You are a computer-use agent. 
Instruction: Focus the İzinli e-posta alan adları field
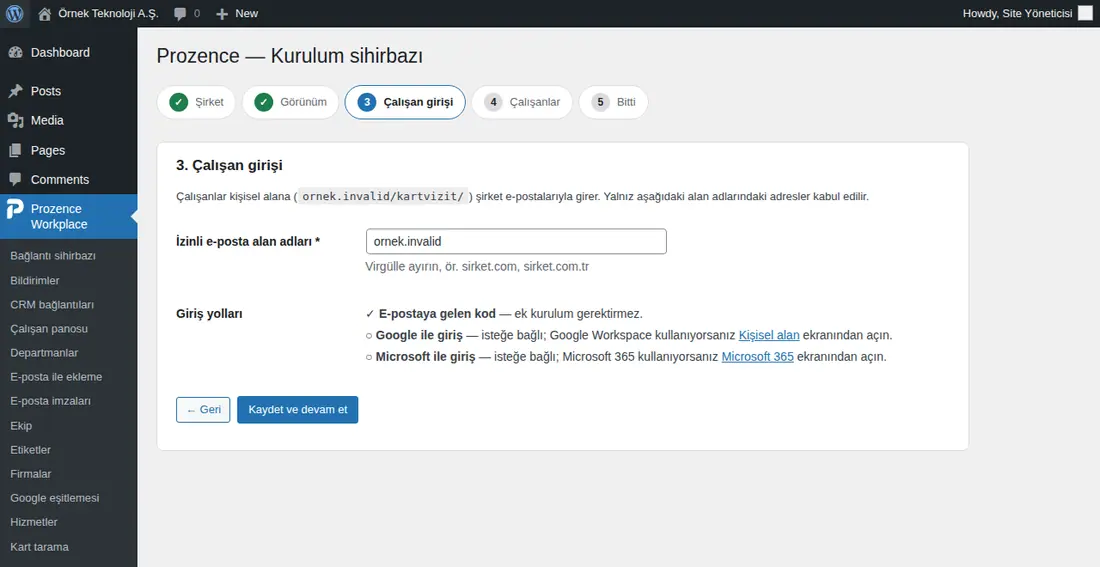(516, 241)
